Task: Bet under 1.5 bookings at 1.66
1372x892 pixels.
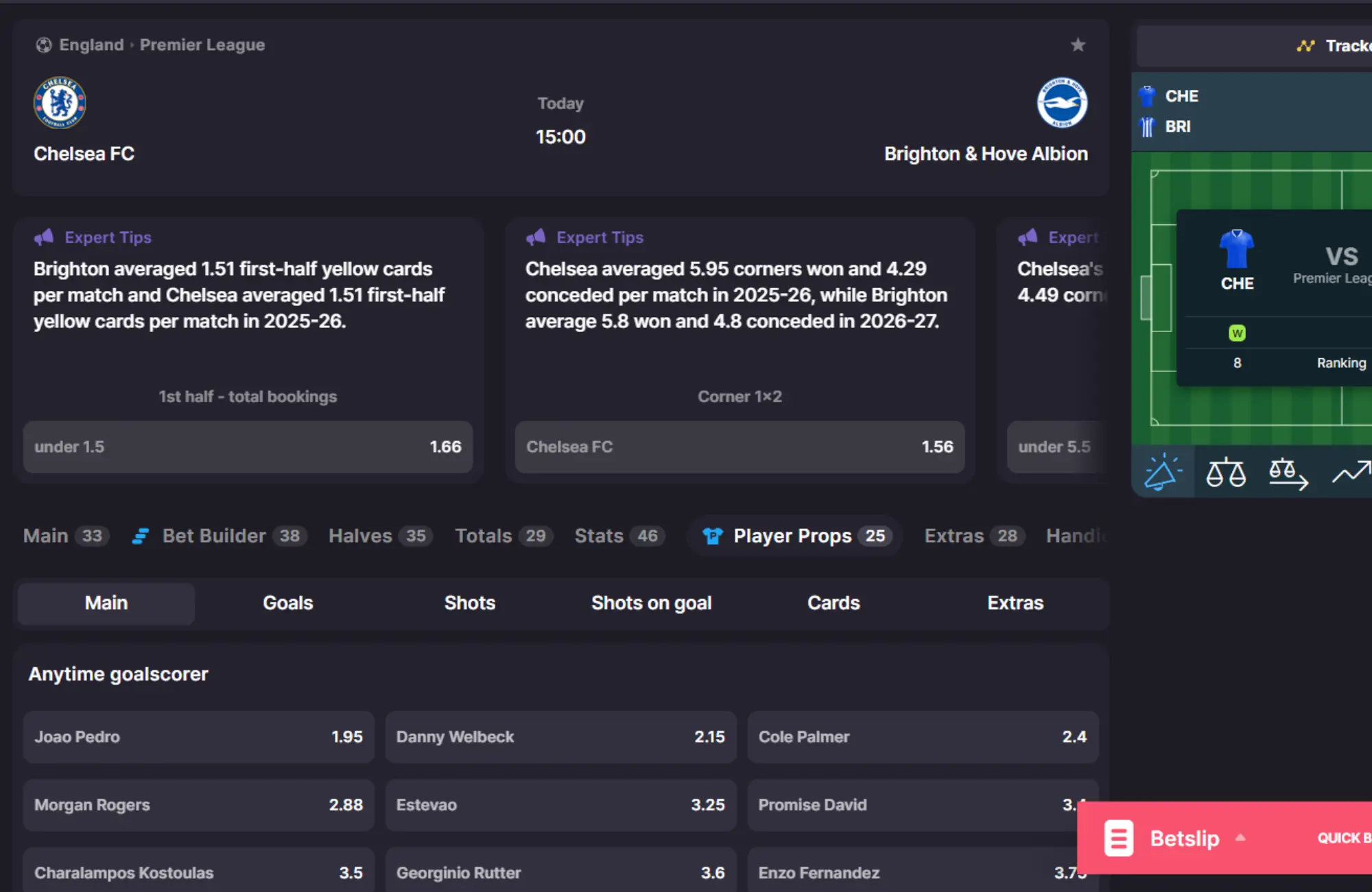Action: 248,447
